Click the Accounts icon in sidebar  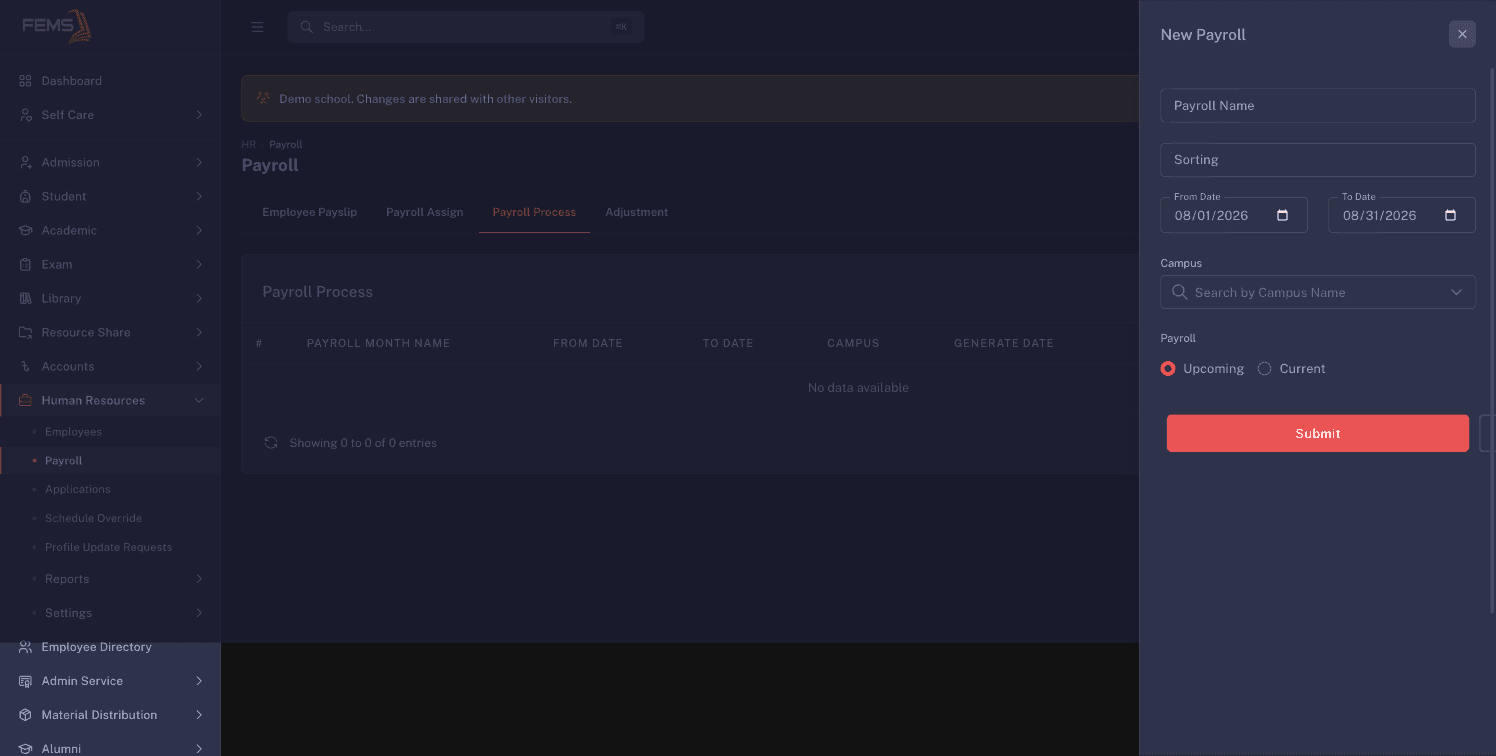(26, 366)
